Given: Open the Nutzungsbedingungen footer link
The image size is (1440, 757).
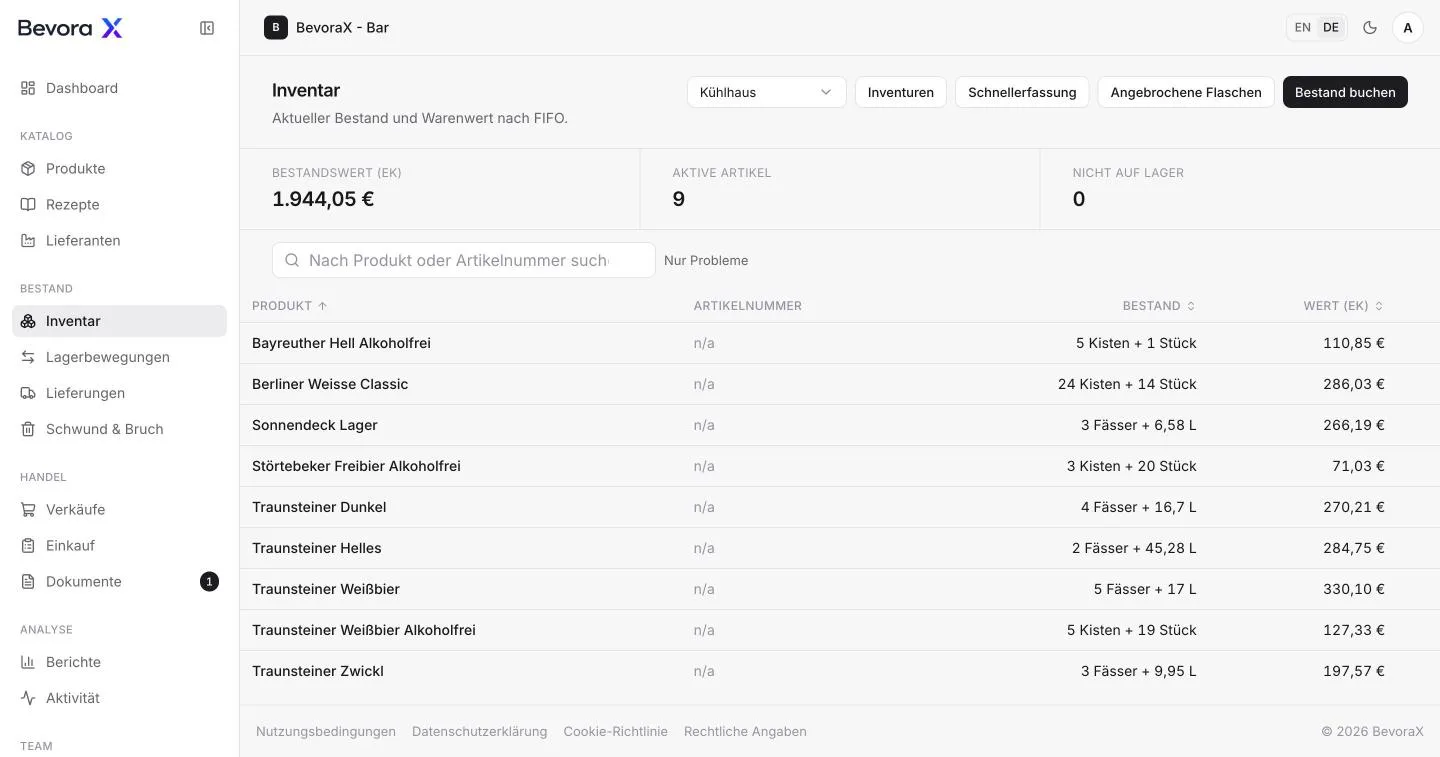Looking at the screenshot, I should coord(326,732).
